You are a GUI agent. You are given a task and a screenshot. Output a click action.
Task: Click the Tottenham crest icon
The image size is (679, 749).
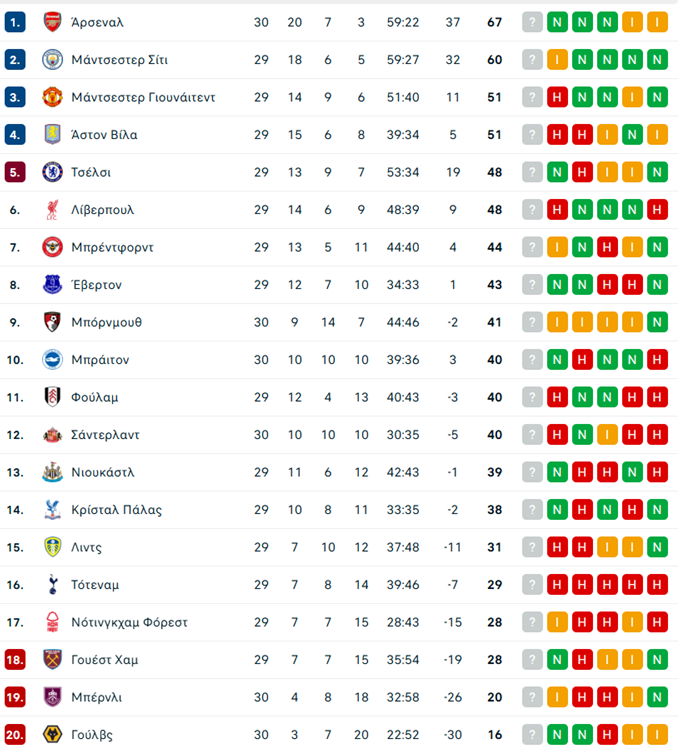pos(52,585)
